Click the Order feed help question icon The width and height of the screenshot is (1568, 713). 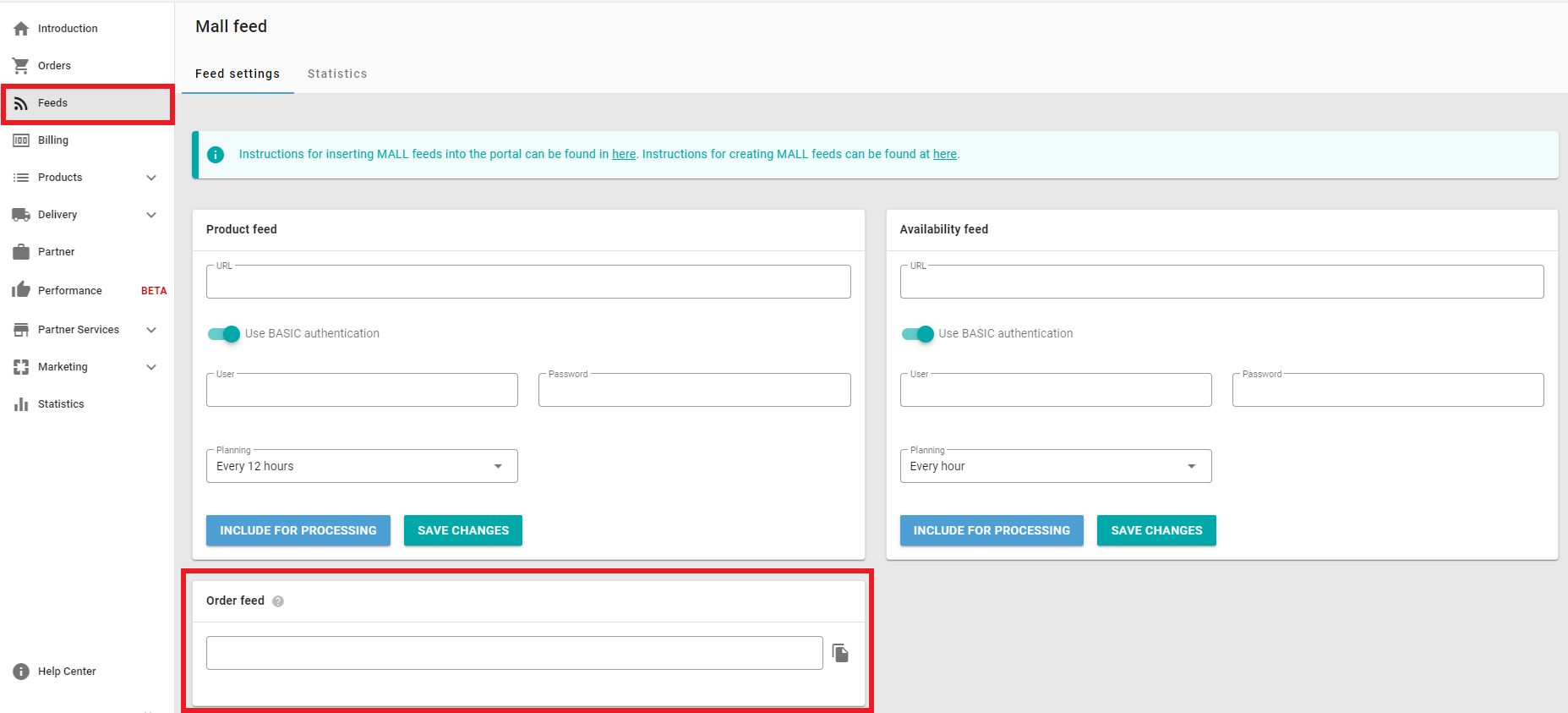coord(278,601)
